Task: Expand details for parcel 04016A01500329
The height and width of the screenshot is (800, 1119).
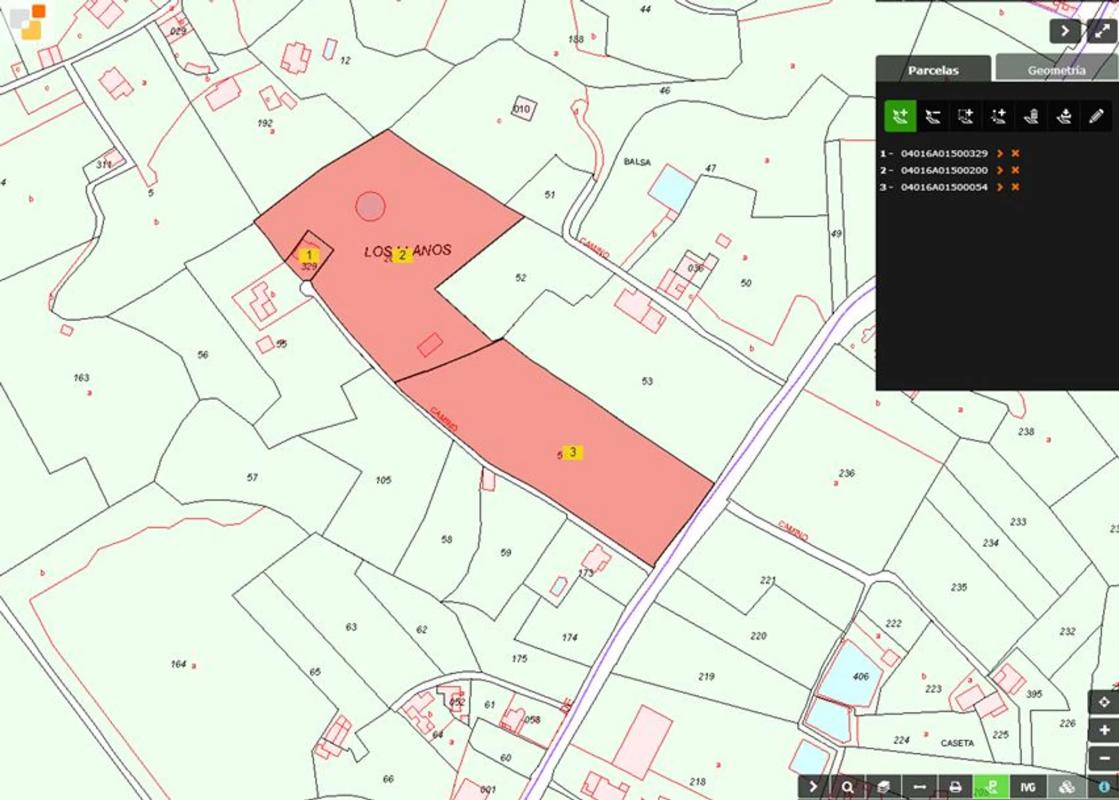Action: tap(999, 154)
